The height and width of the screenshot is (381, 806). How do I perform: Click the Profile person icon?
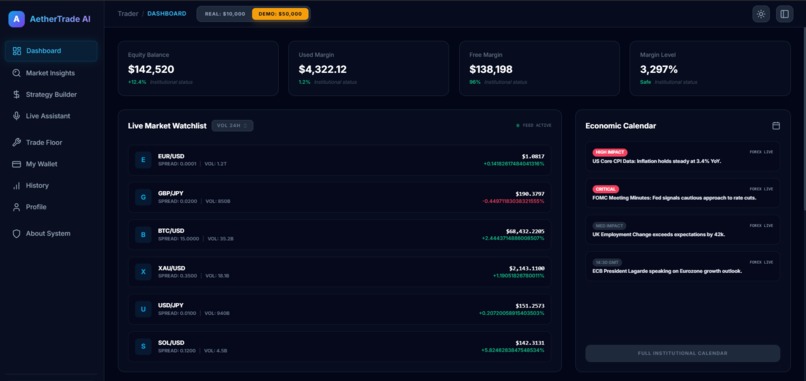pyautogui.click(x=16, y=207)
